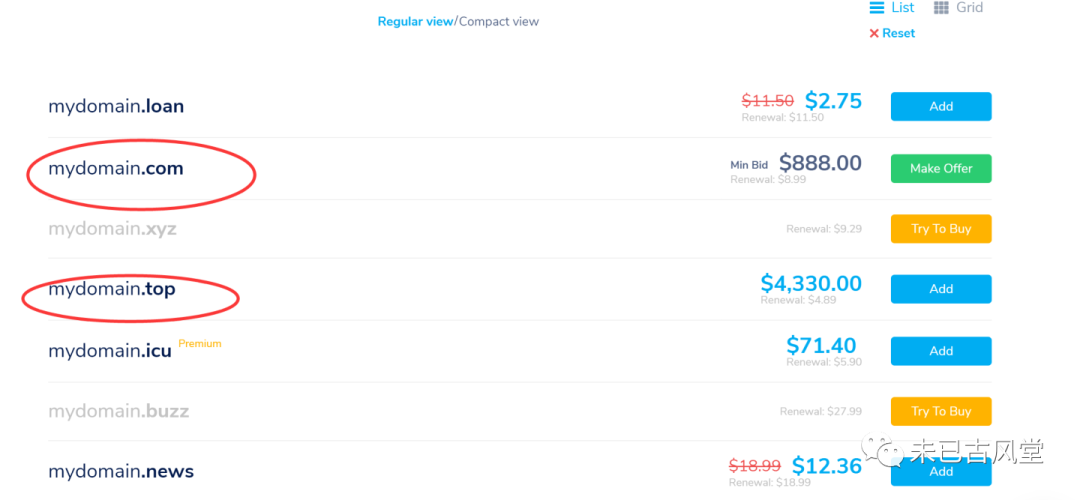Select the List layout label
Screen dimensions: 1080x500
[903, 8]
